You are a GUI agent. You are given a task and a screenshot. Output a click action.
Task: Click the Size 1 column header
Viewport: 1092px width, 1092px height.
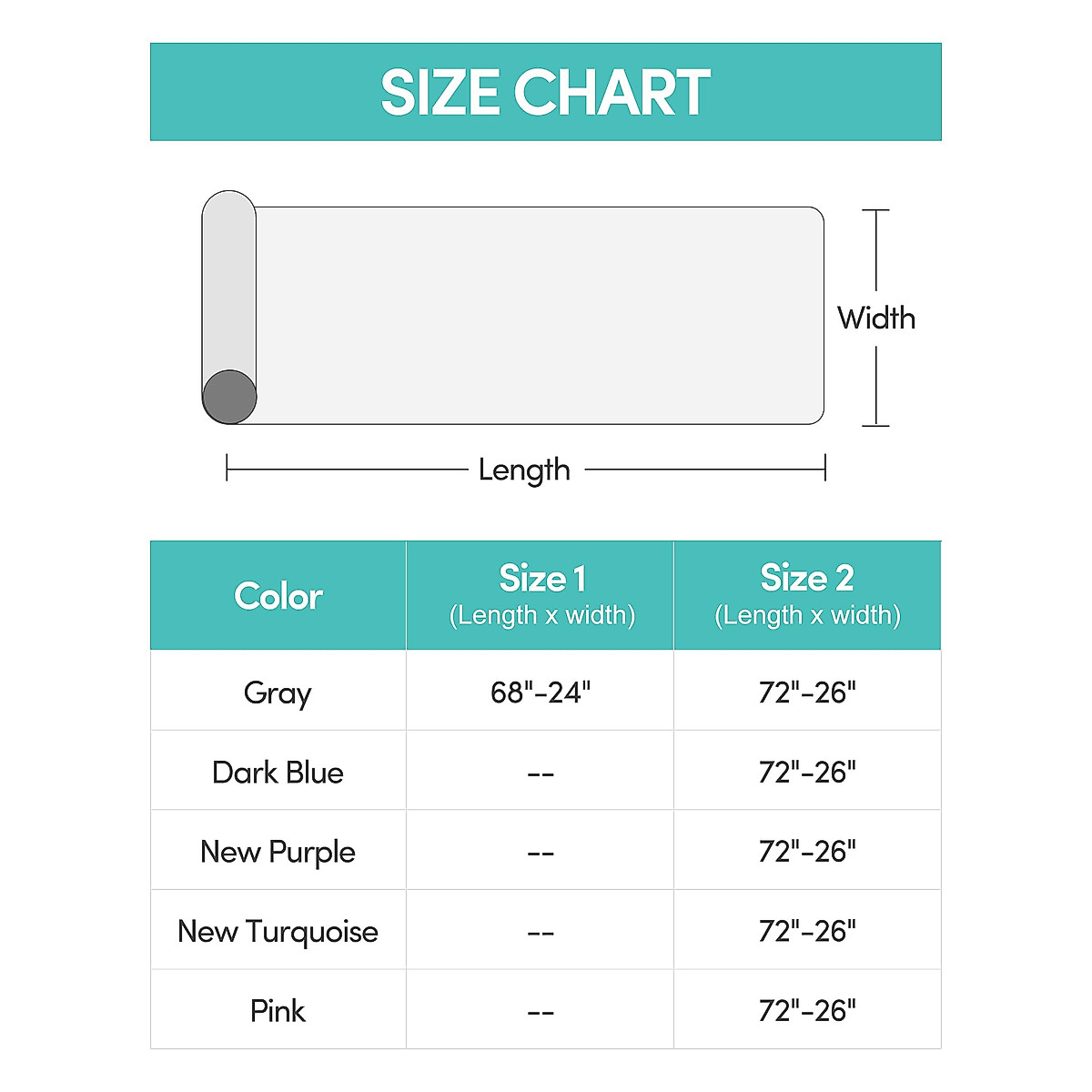[x=541, y=595]
